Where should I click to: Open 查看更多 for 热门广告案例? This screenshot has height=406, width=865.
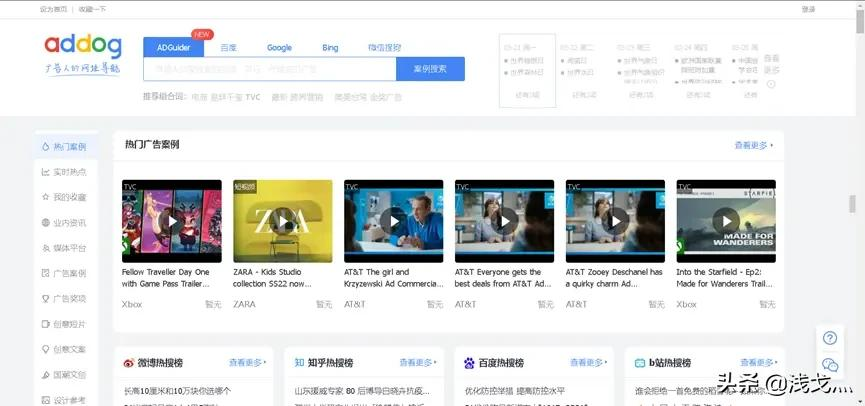tap(754, 146)
